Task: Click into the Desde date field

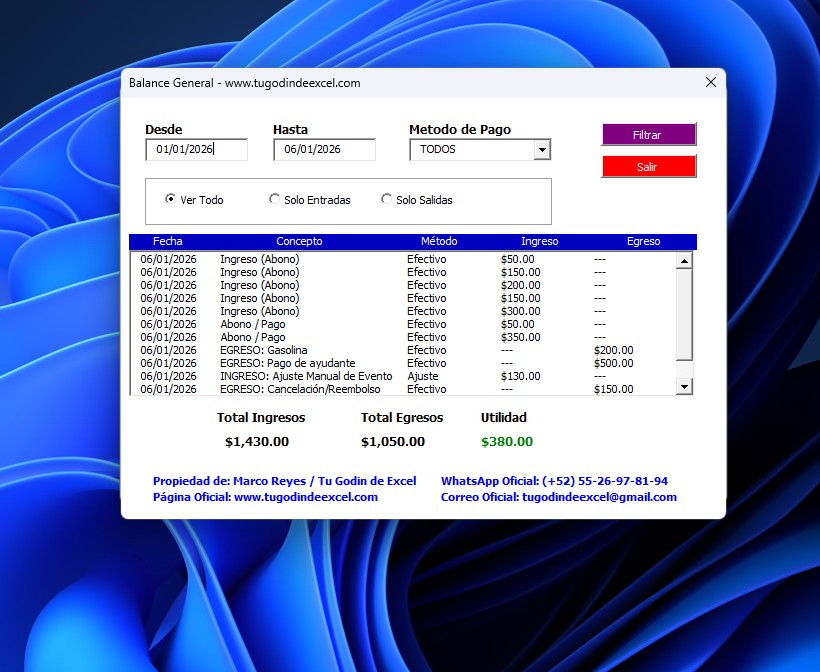Action: 196,150
